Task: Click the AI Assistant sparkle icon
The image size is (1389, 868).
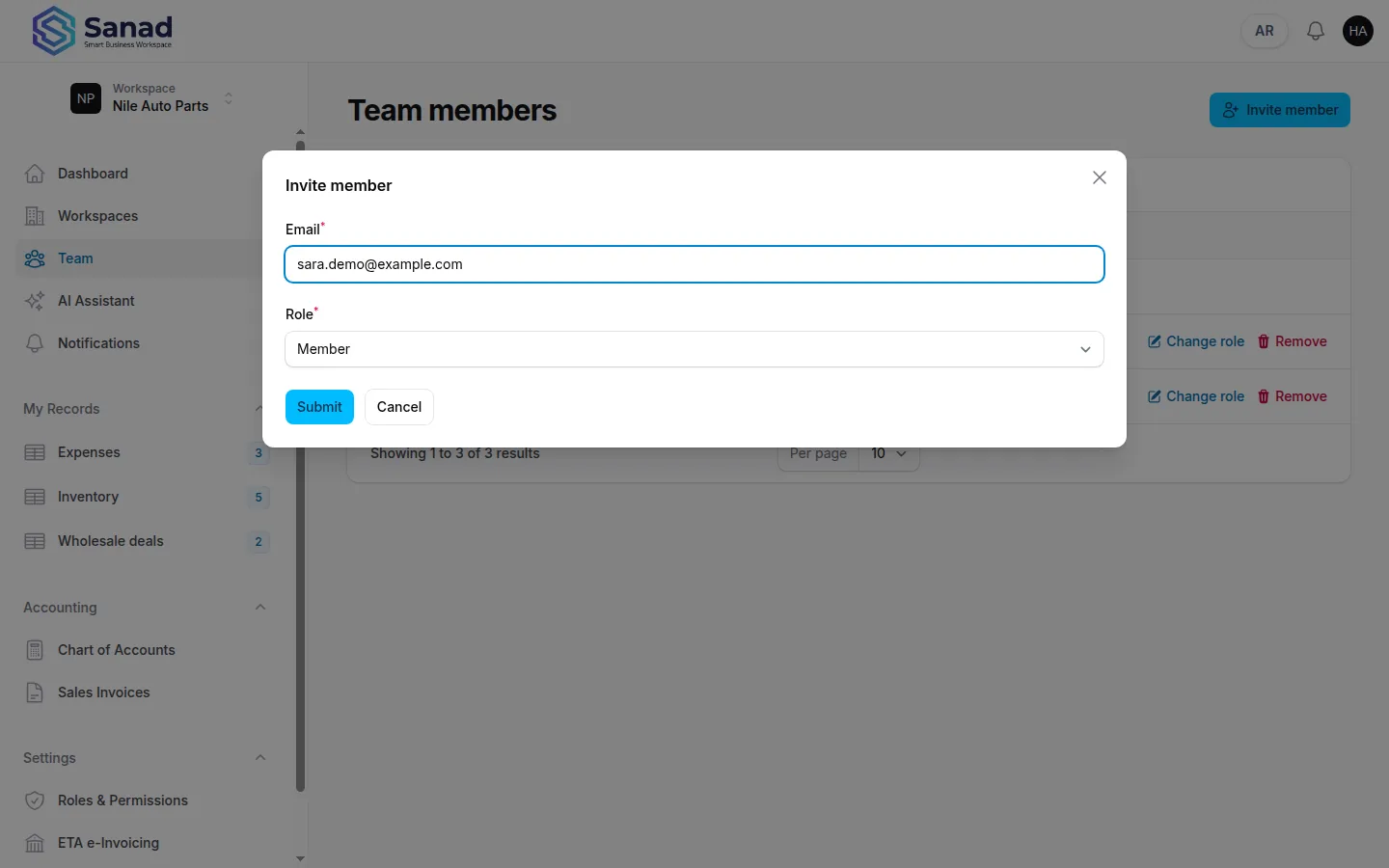Action: [35, 301]
